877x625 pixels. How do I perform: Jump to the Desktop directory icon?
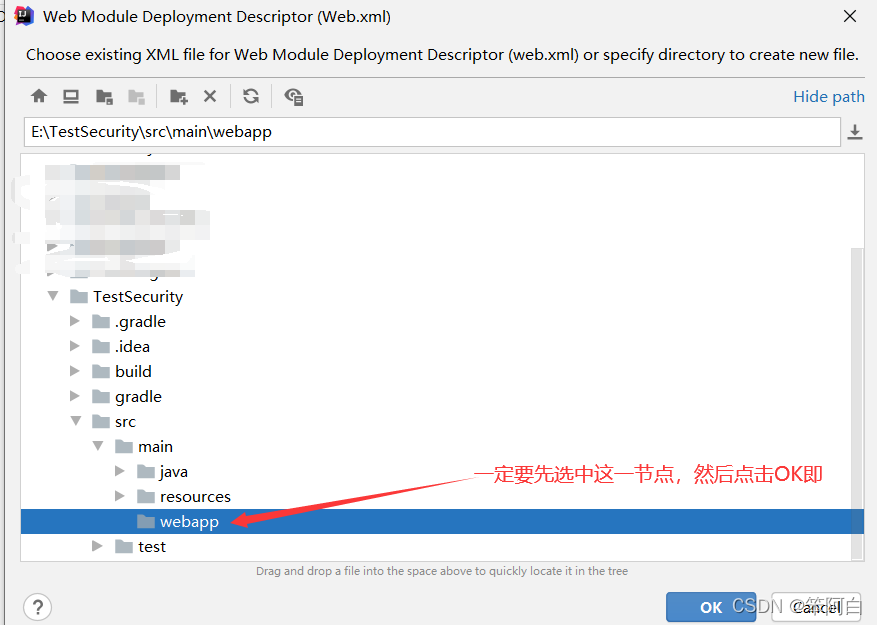[71, 97]
